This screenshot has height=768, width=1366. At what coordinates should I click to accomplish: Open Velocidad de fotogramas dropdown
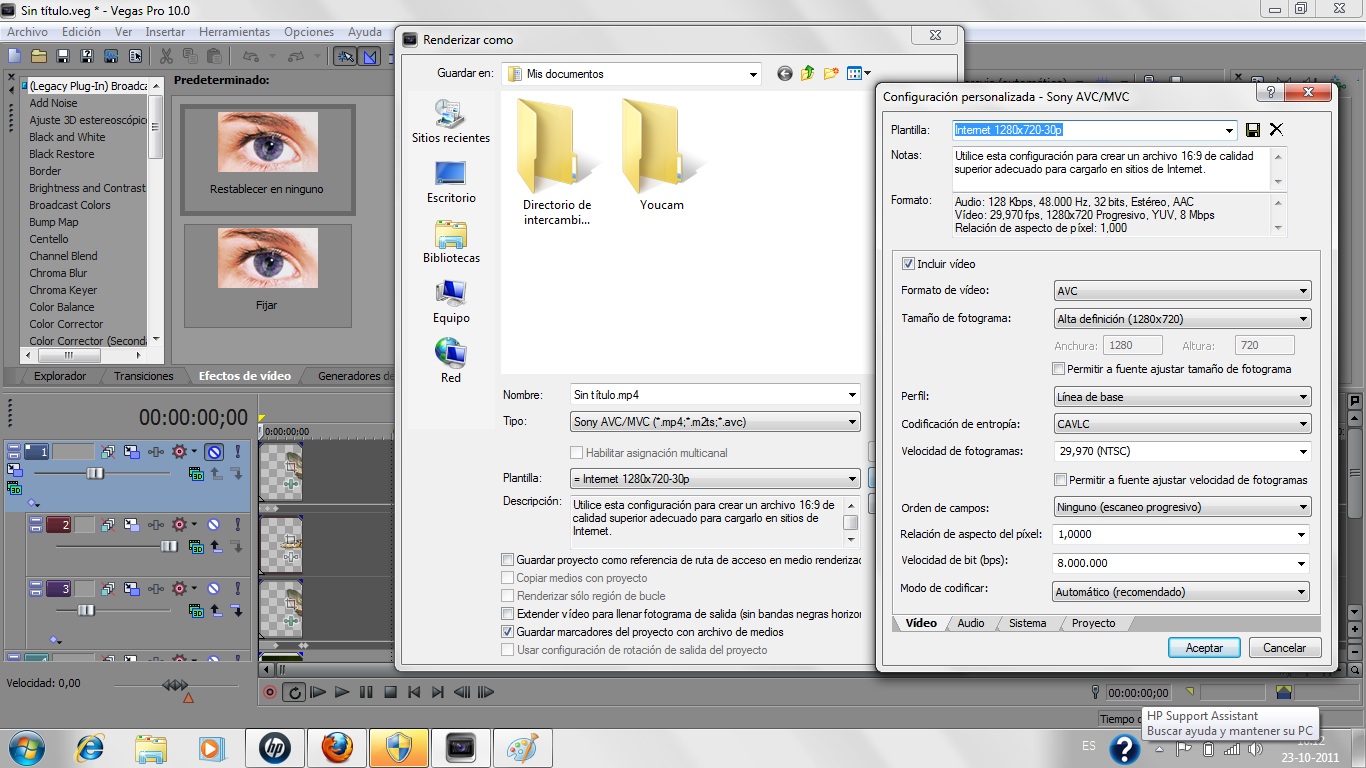1182,451
